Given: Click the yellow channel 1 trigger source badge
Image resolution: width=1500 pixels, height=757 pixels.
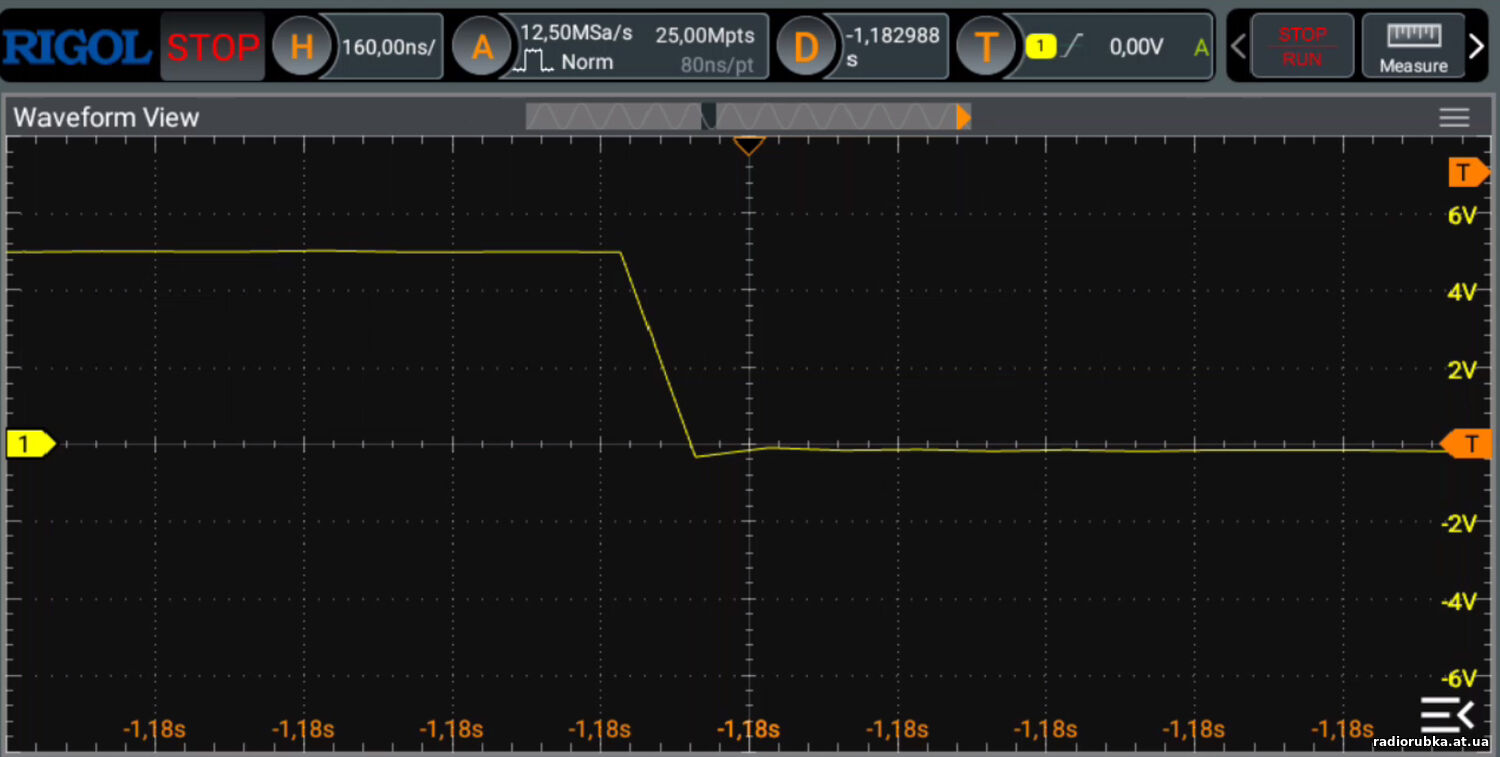Looking at the screenshot, I should (x=1041, y=46).
